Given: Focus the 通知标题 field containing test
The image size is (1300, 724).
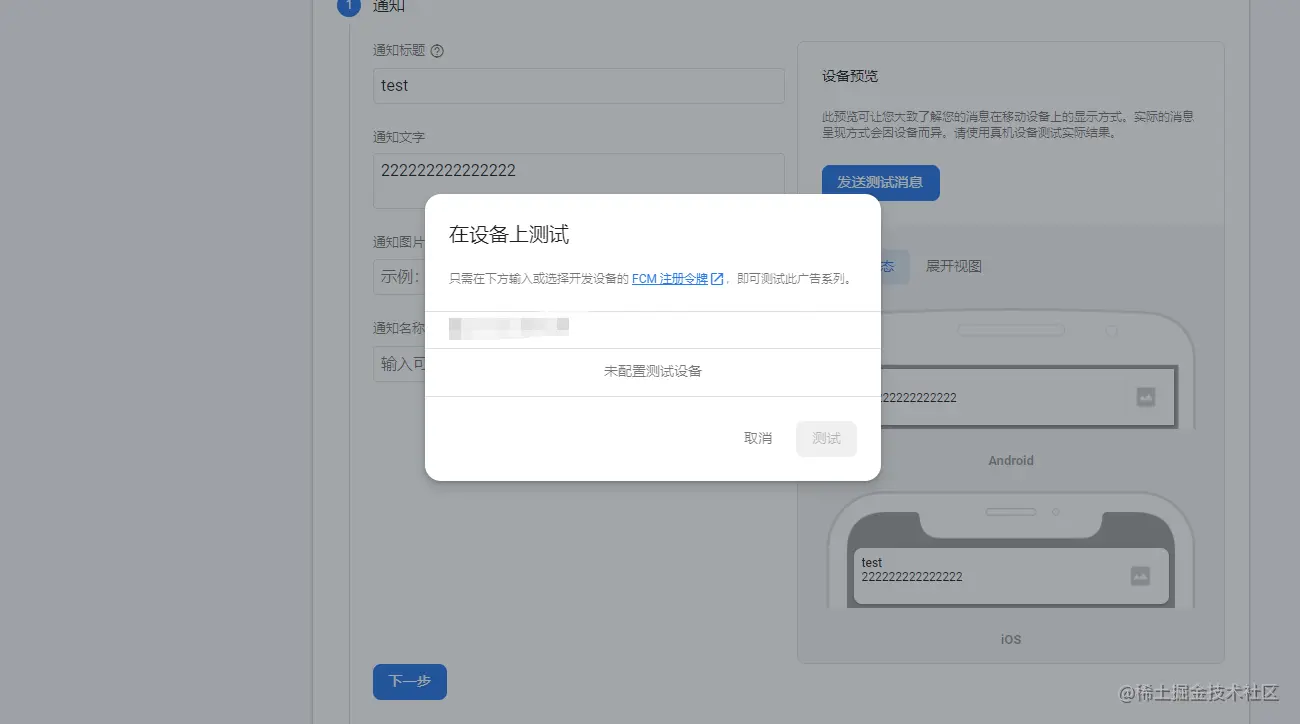Looking at the screenshot, I should point(578,86).
